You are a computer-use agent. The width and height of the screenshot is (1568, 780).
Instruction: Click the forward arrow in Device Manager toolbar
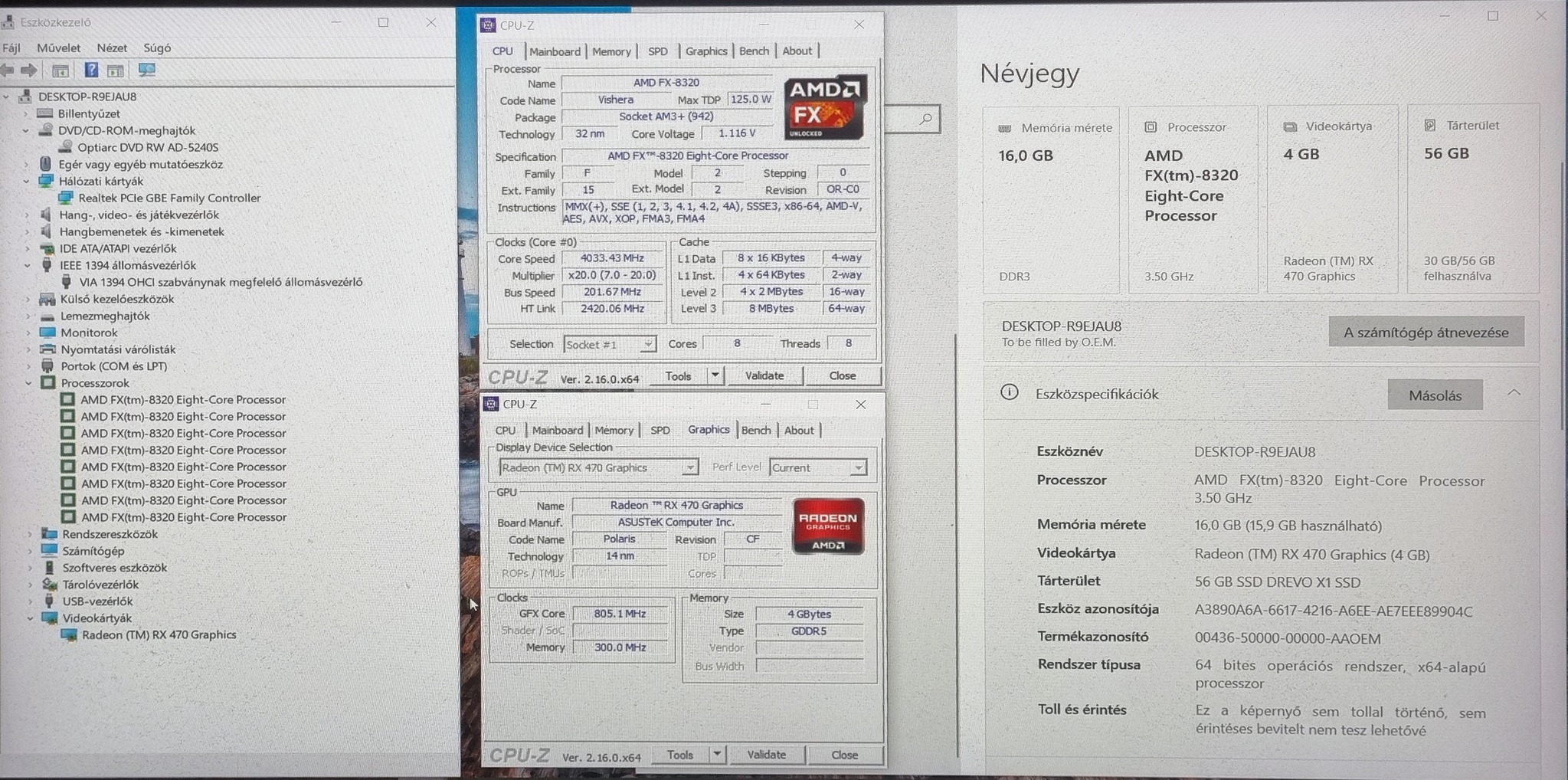30,70
